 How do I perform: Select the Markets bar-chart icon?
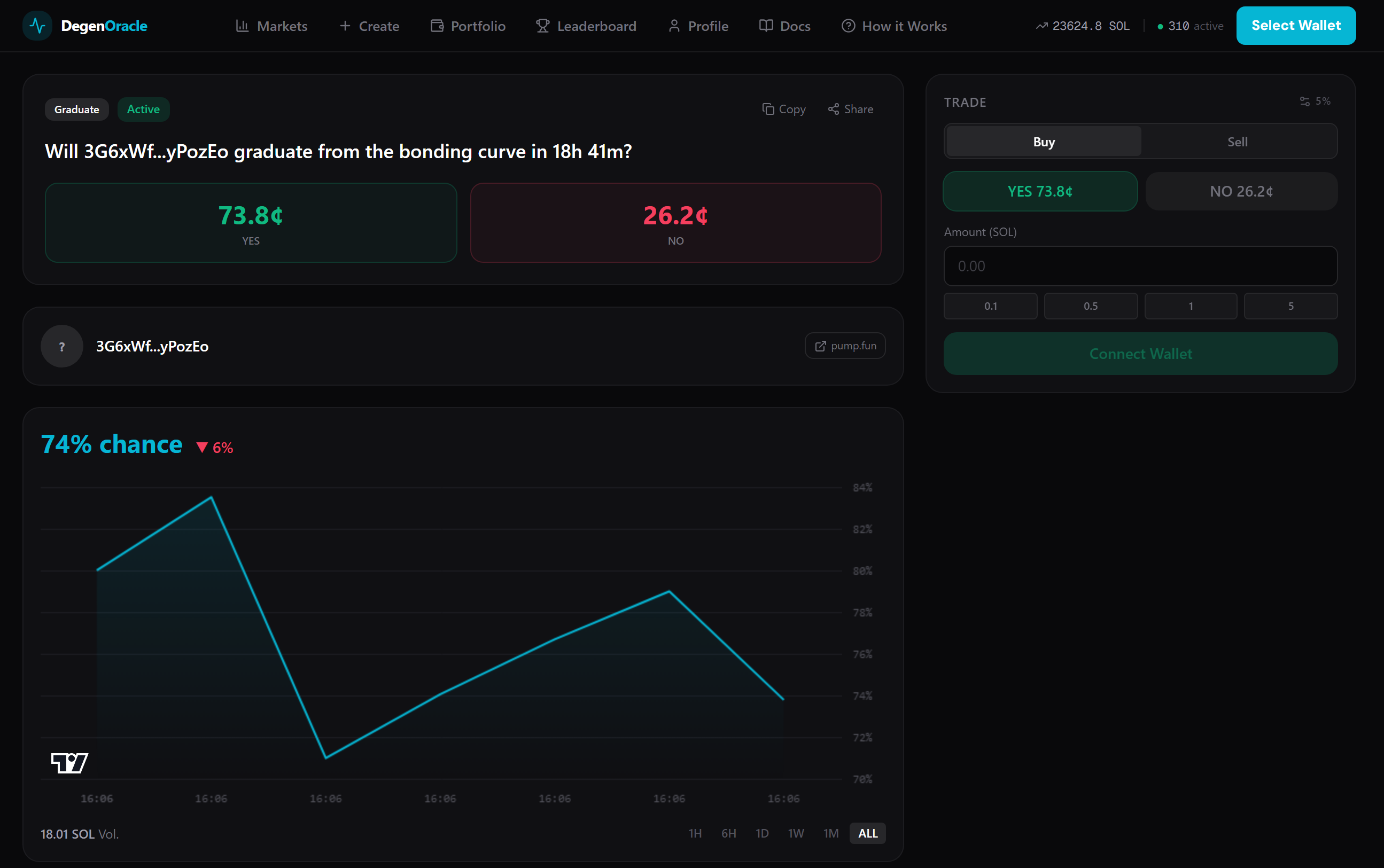(244, 25)
